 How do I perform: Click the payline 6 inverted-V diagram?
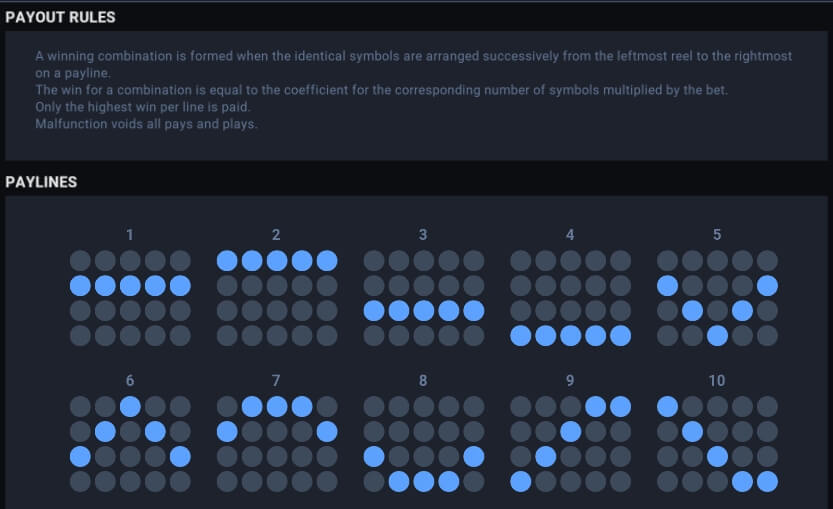point(130,444)
